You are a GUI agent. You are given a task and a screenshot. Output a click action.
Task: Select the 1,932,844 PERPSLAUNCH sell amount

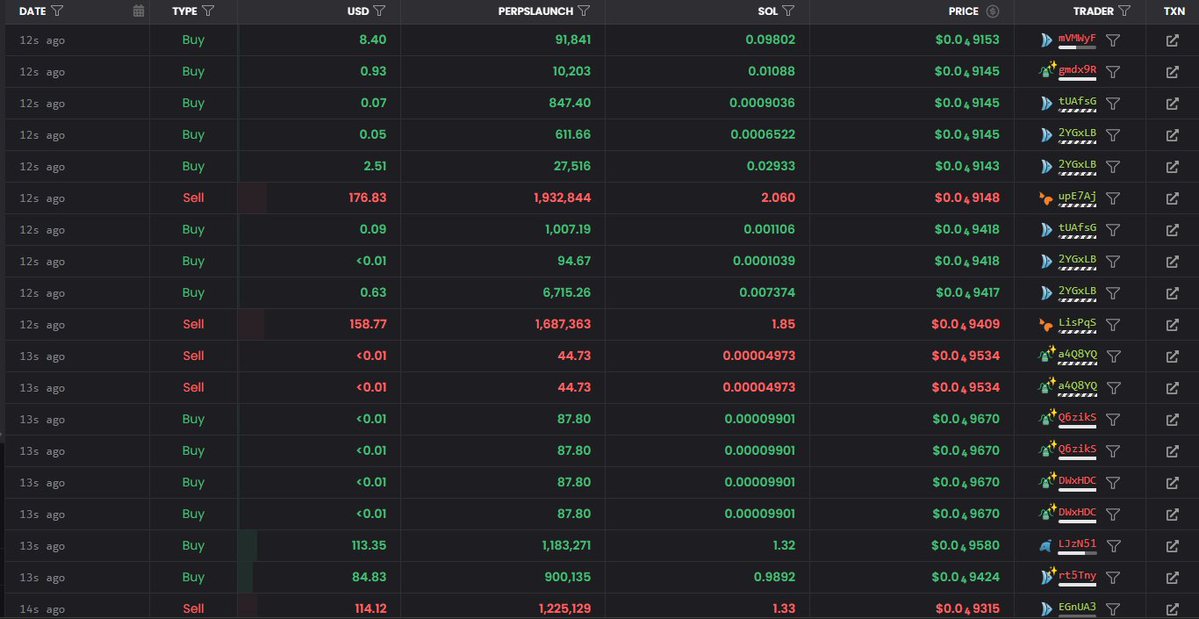pyautogui.click(x=562, y=198)
